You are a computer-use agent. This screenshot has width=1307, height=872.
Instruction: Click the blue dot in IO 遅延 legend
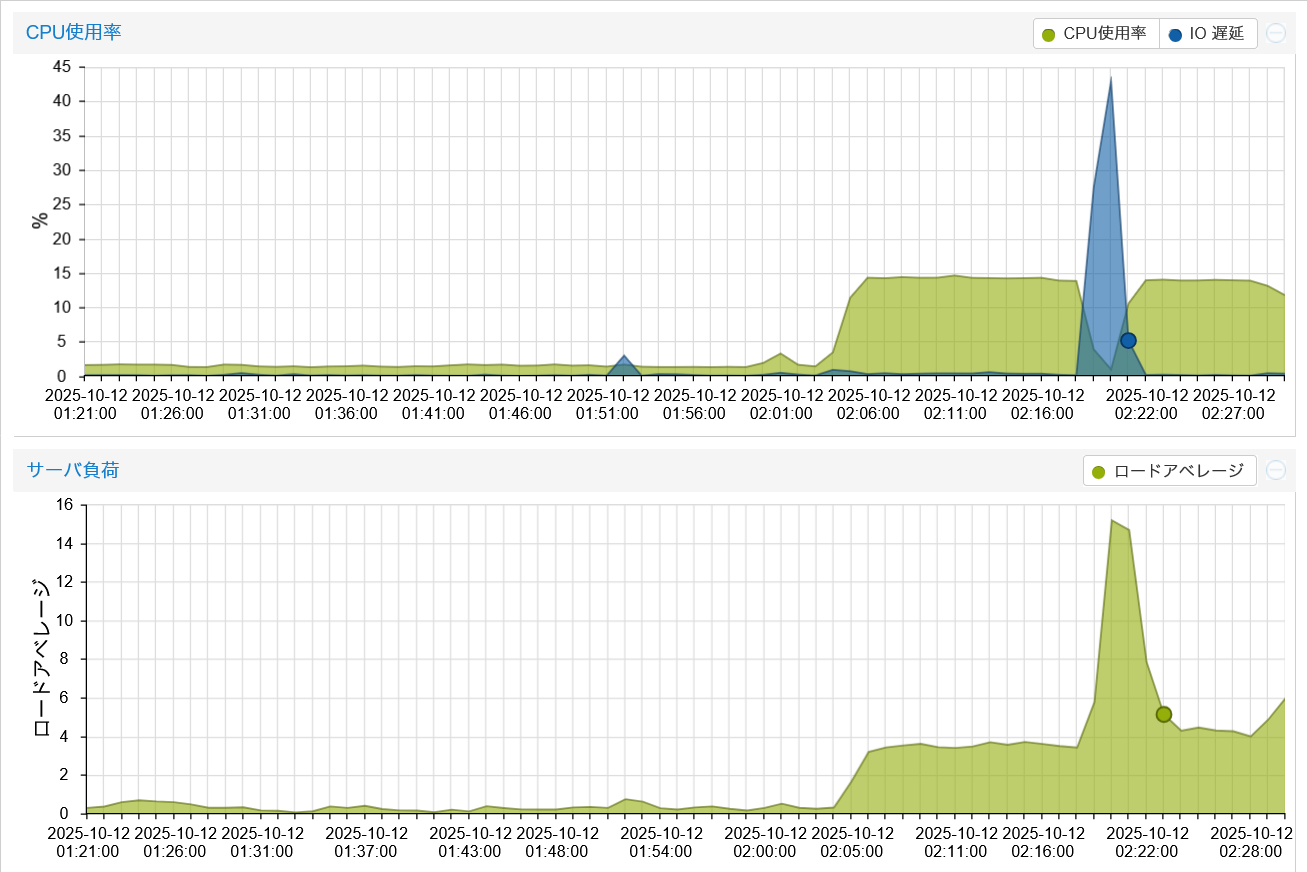point(1174,34)
